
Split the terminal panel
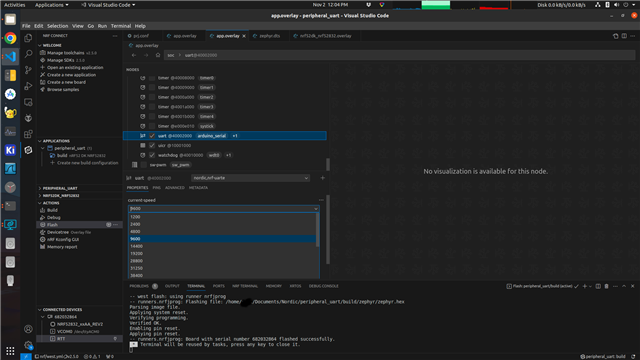[x=598, y=286]
